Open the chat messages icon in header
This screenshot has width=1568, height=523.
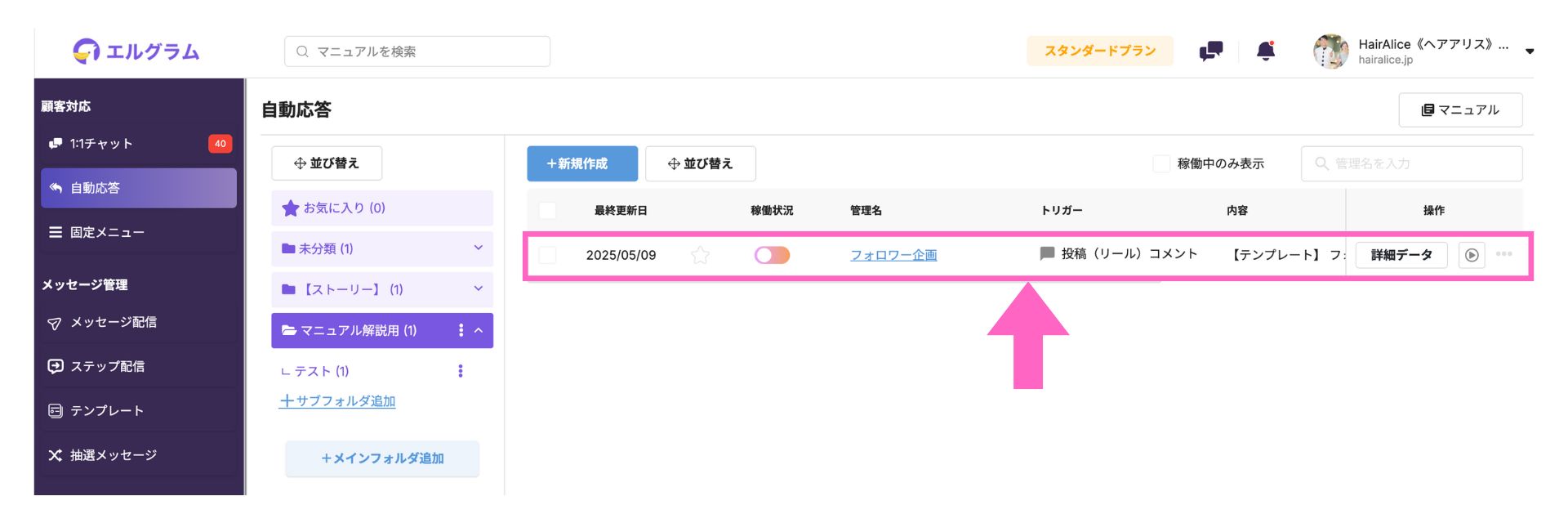(x=1210, y=51)
